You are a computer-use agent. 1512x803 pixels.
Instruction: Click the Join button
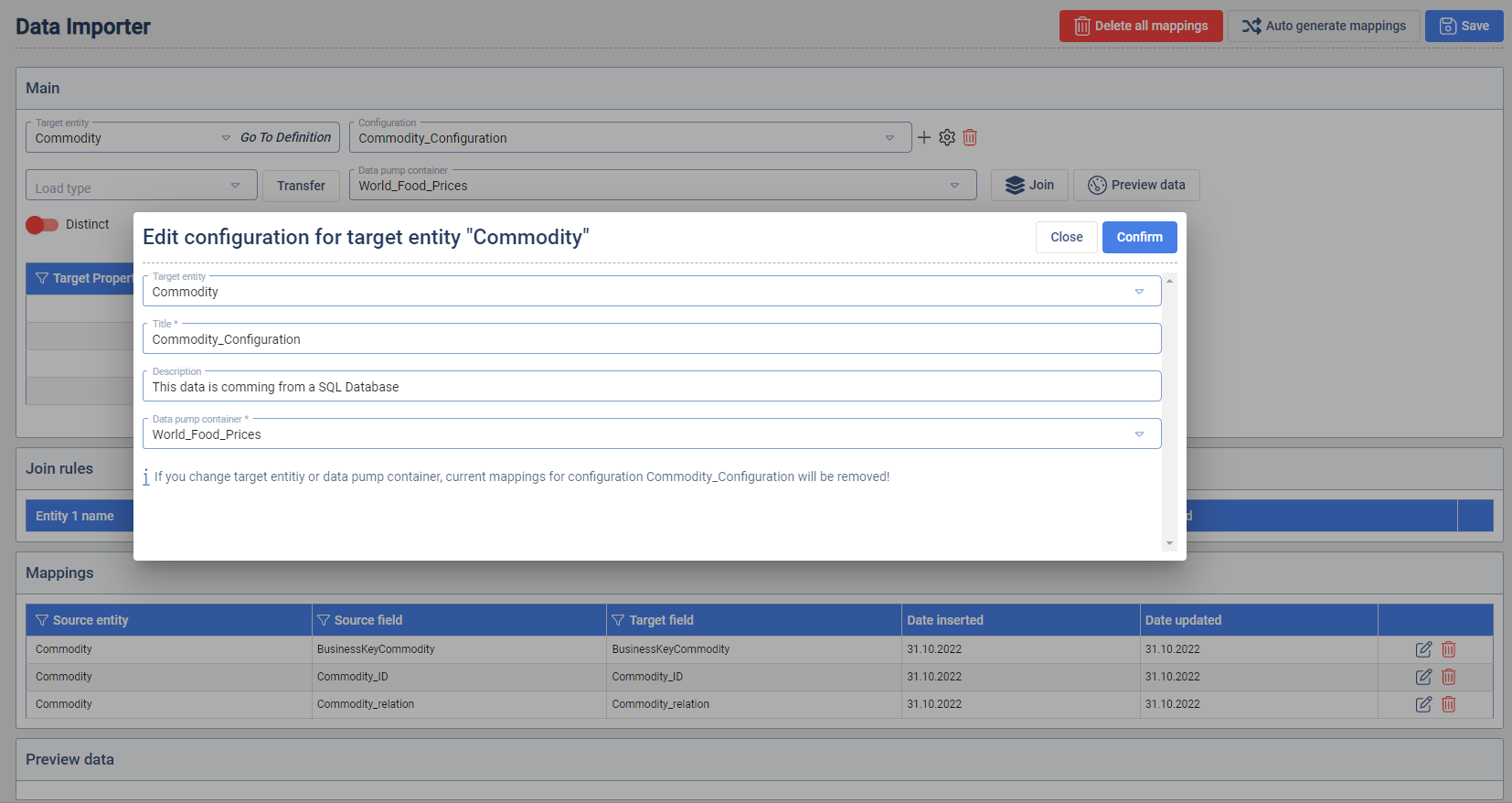[x=1029, y=185]
